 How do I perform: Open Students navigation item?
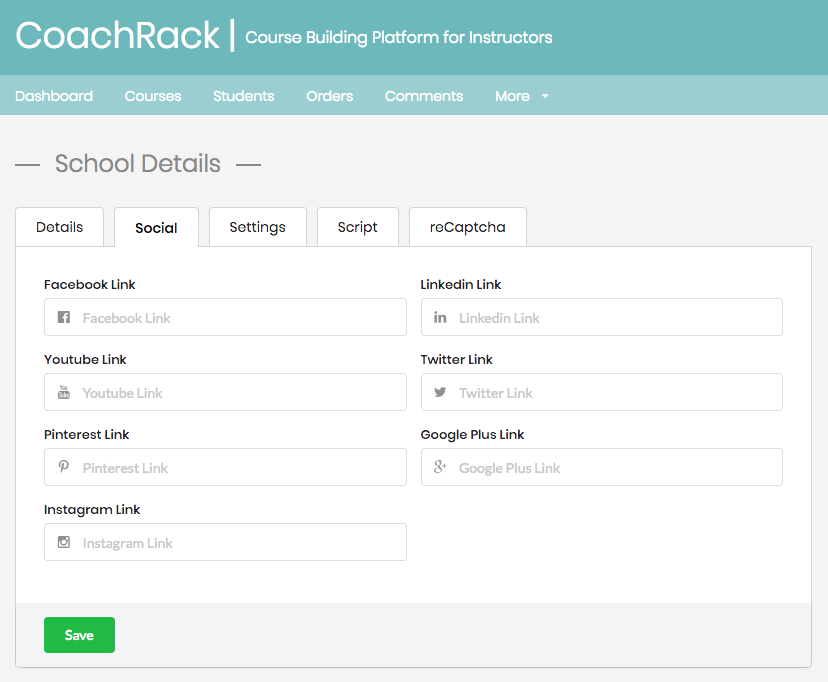coord(243,96)
